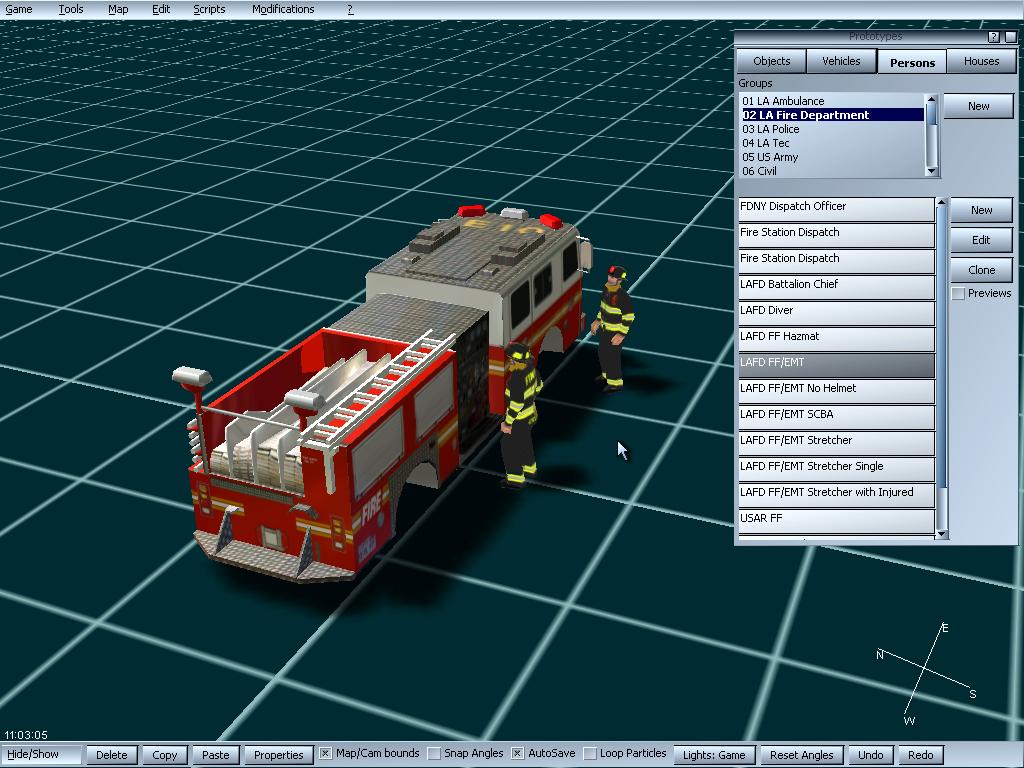Open the Scripts menu
Screen dimensions: 1024x768
click(209, 9)
